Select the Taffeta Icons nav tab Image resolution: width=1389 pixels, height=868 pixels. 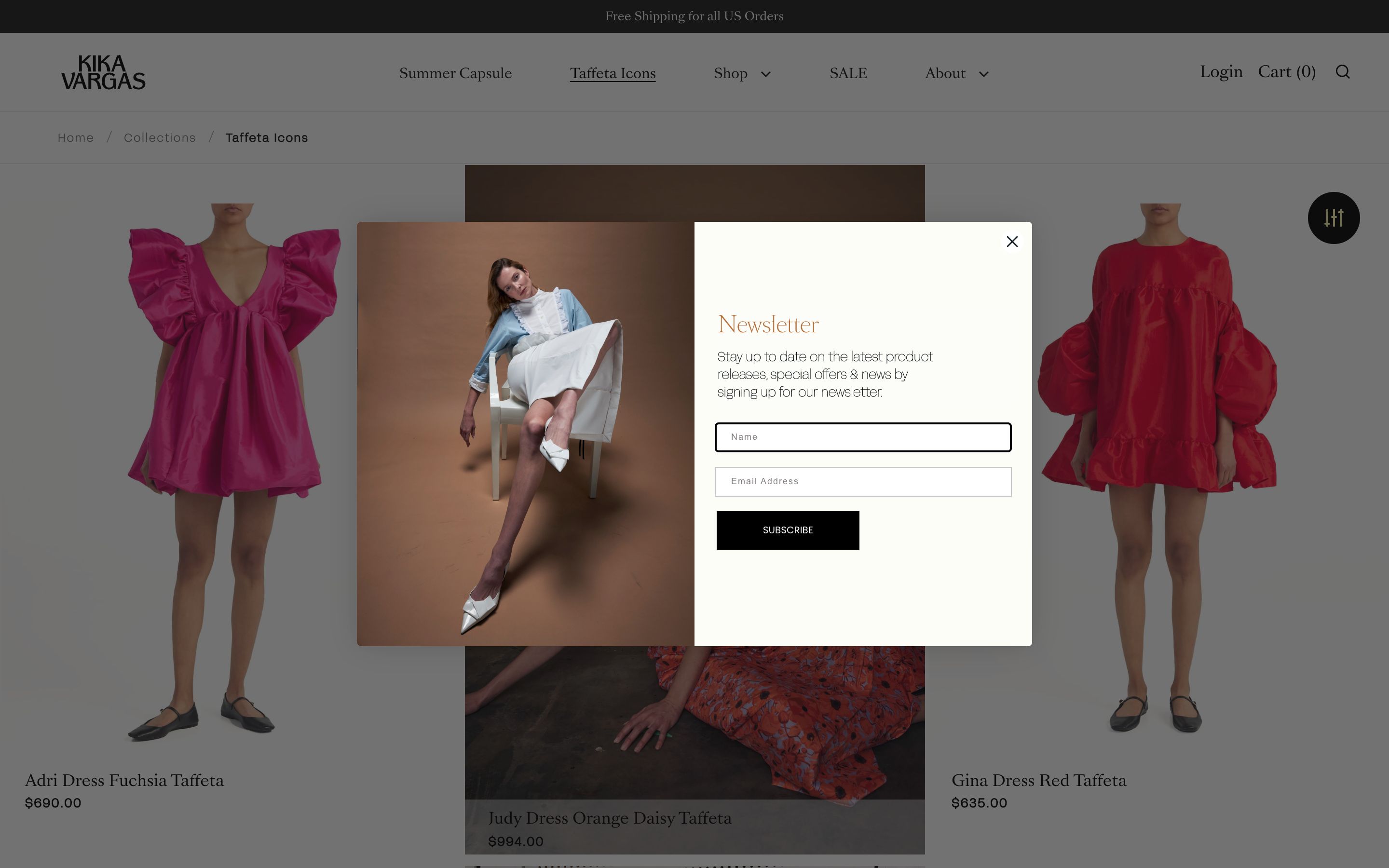pos(613,73)
